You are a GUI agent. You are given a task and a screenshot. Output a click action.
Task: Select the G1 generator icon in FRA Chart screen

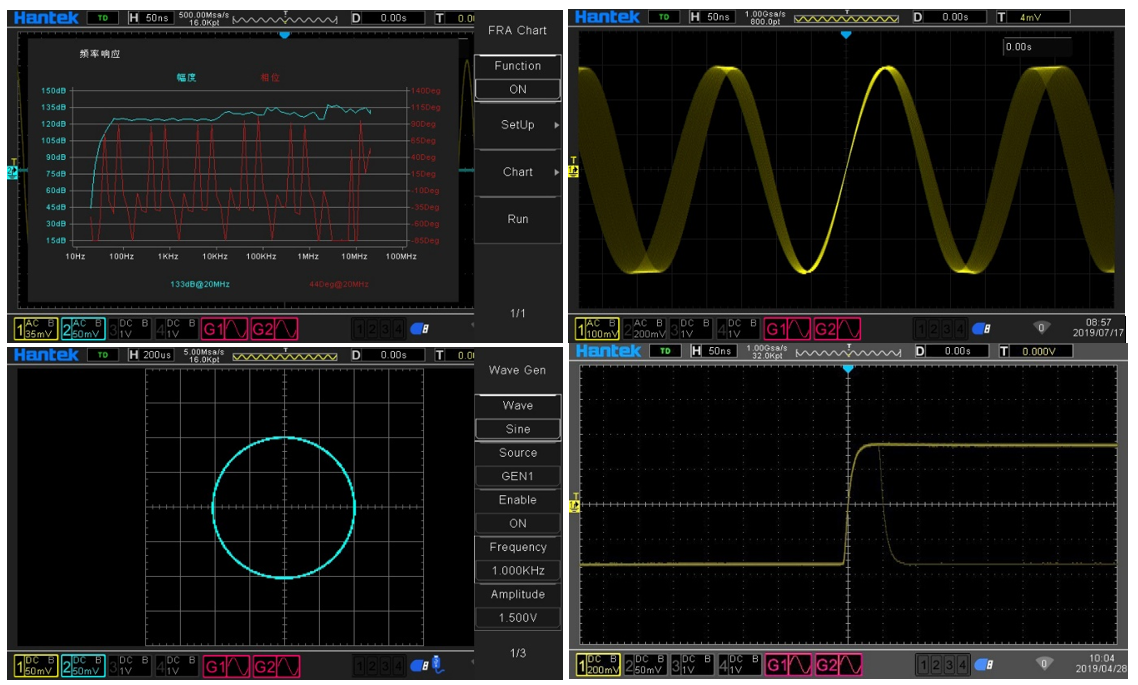[x=224, y=329]
